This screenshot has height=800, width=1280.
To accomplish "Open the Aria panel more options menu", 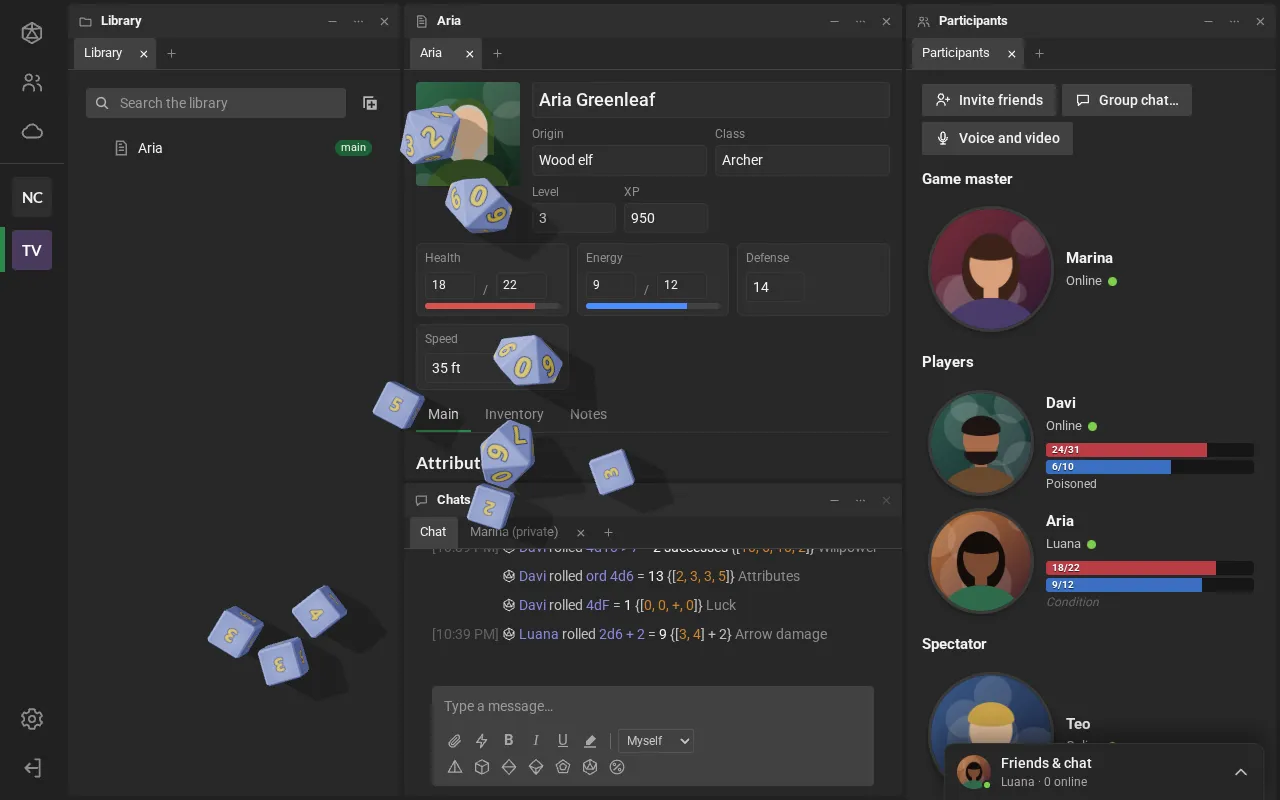I will coord(860,21).
